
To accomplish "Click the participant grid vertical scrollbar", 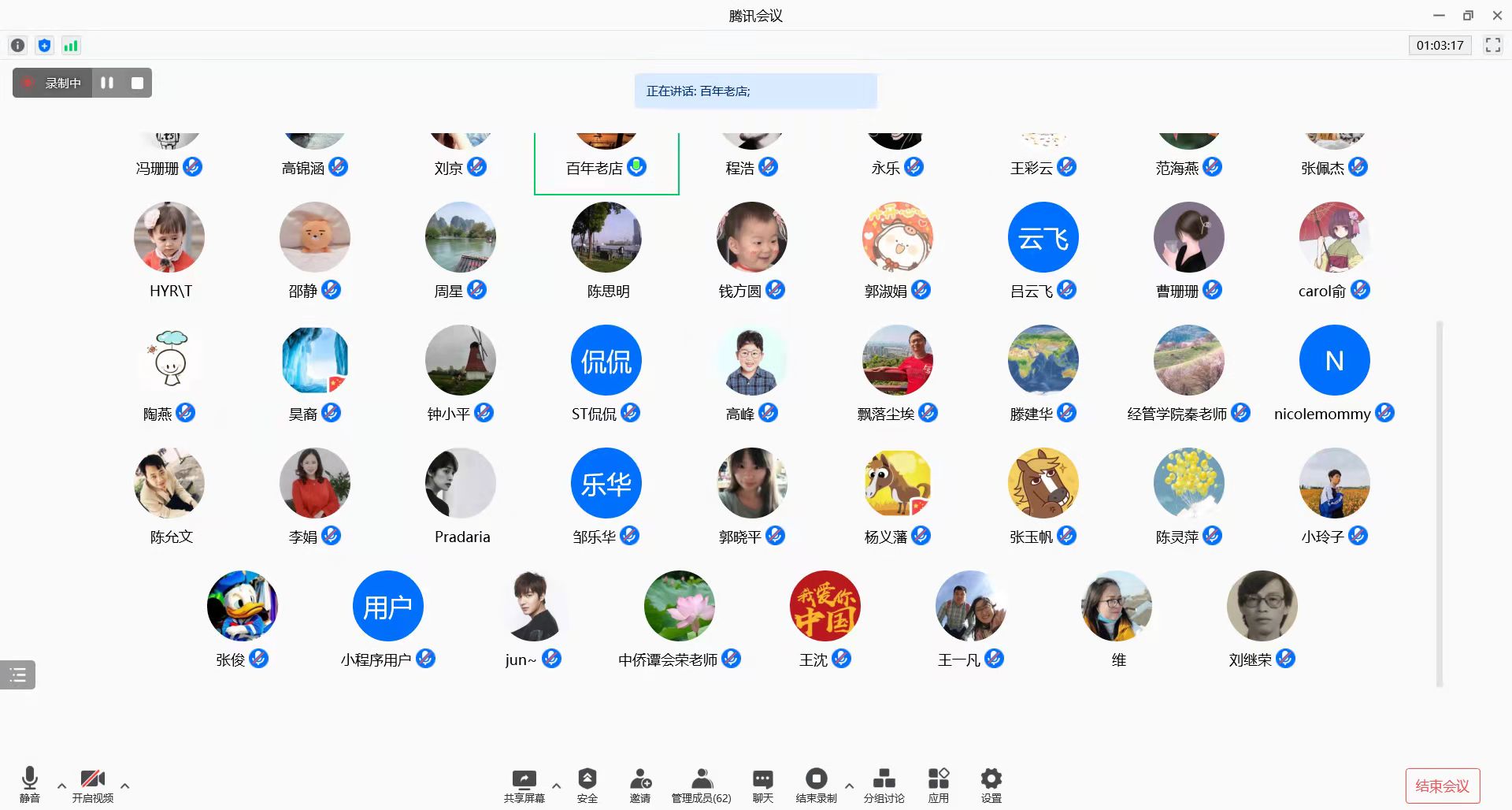I will click(x=1440, y=504).
